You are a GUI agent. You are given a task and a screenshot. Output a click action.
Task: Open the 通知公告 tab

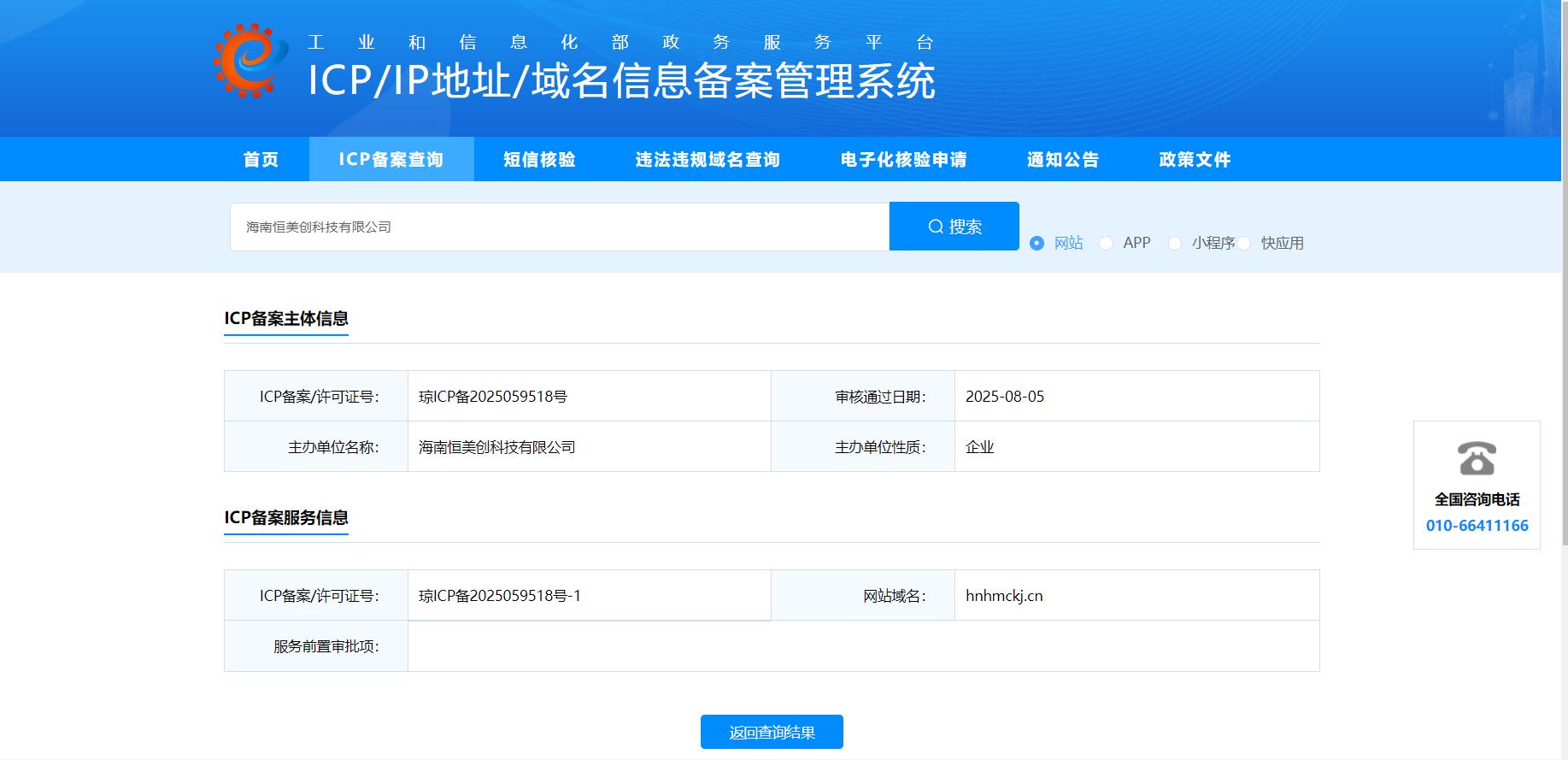point(1063,160)
